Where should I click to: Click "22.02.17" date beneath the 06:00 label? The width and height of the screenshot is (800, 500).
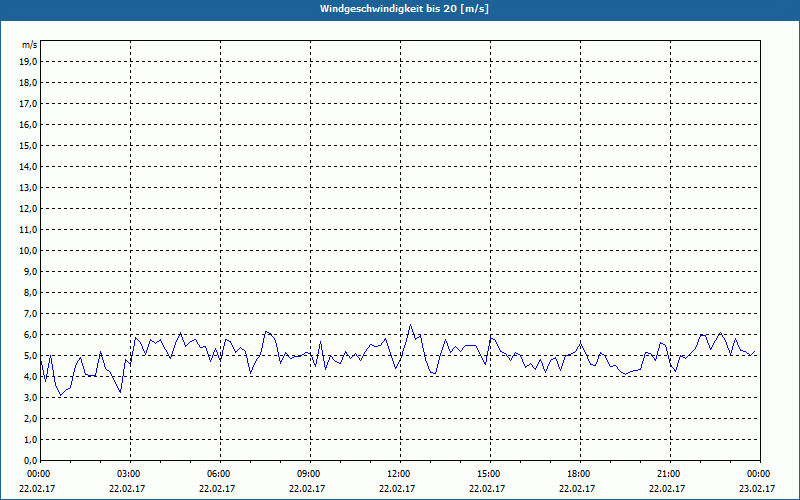click(x=217, y=488)
